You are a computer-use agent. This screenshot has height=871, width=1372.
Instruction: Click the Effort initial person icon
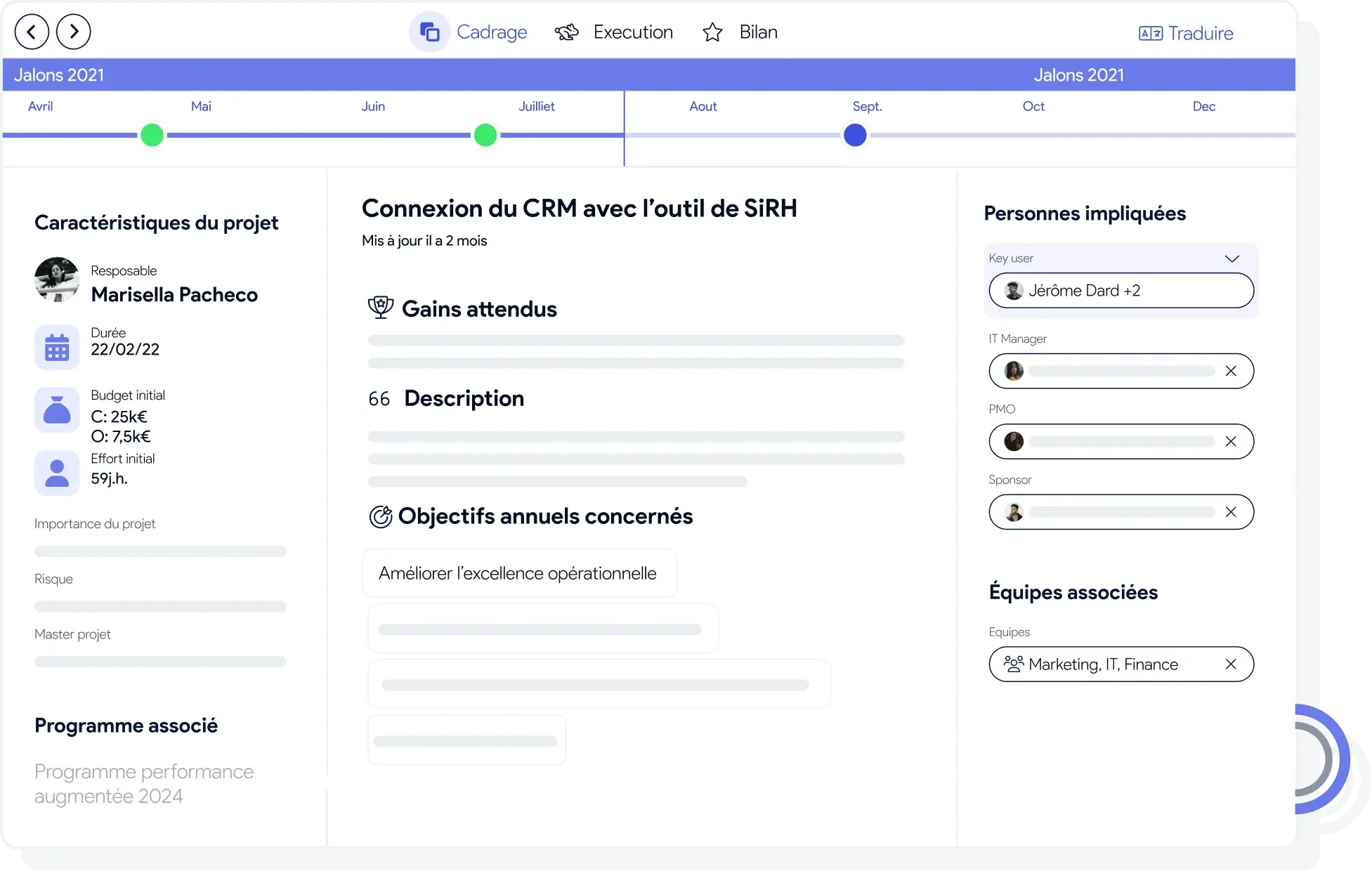(57, 473)
